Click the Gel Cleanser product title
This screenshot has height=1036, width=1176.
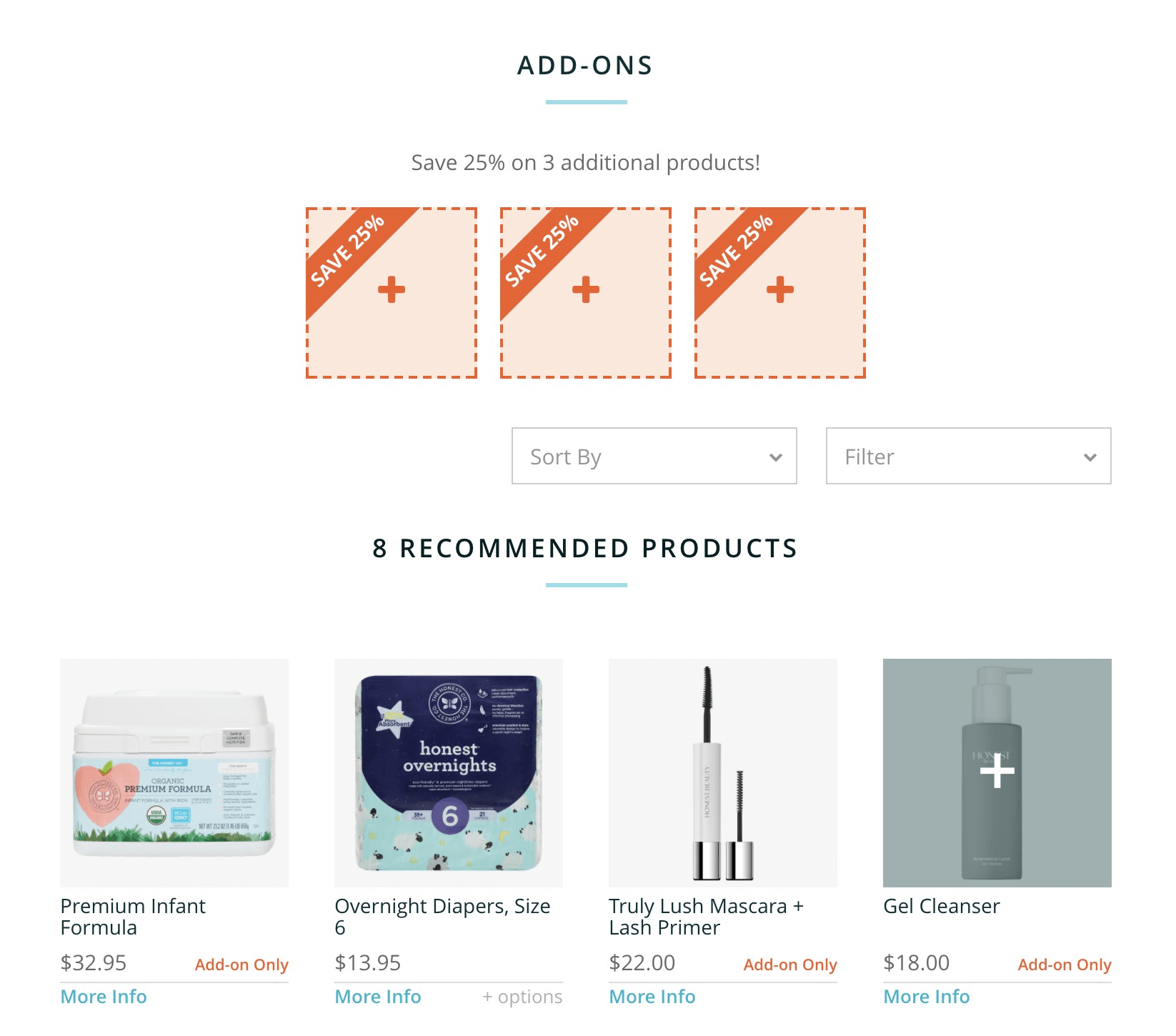pyautogui.click(x=942, y=906)
